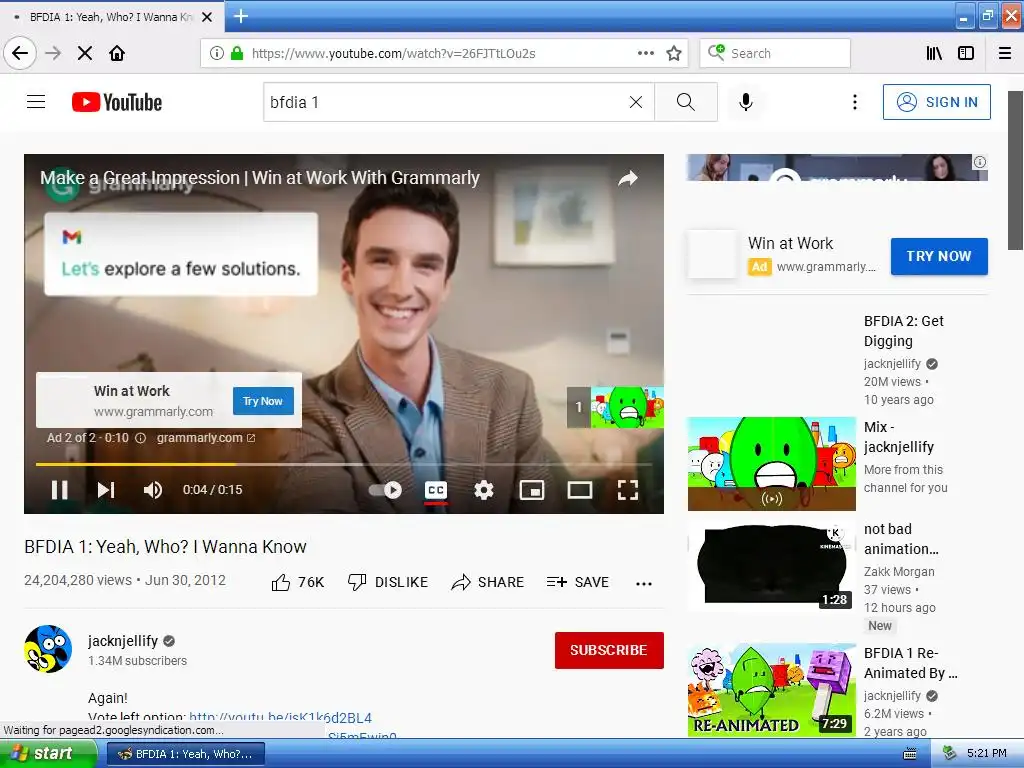This screenshot has height=768, width=1024.
Task: Visit grammarly.com link in ad overlay
Action: pos(206,438)
